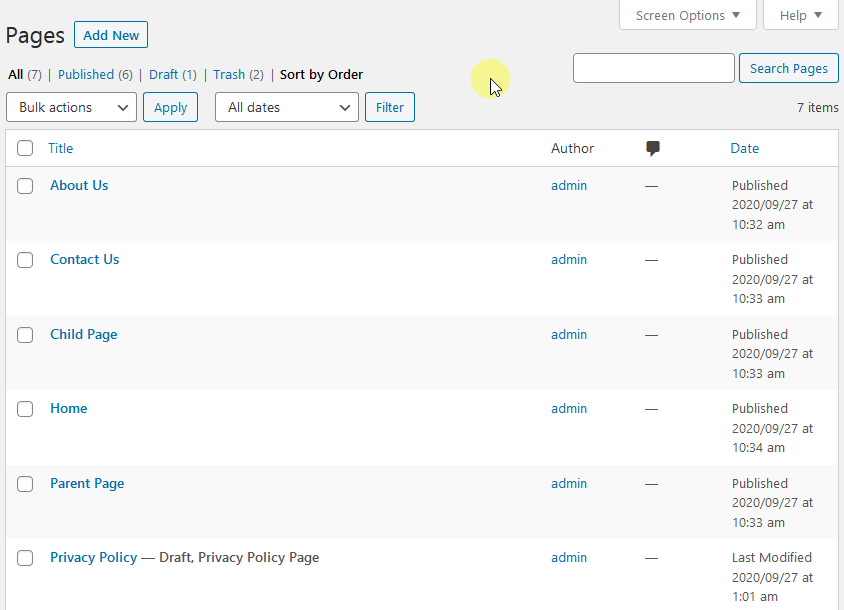This screenshot has height=610, width=844.
Task: Check the About Us page checkbox
Action: (25, 185)
